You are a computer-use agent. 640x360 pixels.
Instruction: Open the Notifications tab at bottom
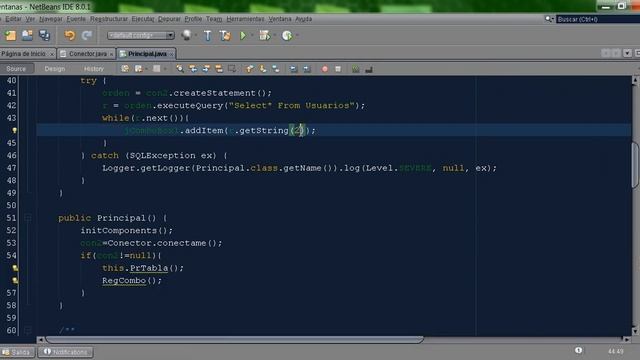(65, 352)
